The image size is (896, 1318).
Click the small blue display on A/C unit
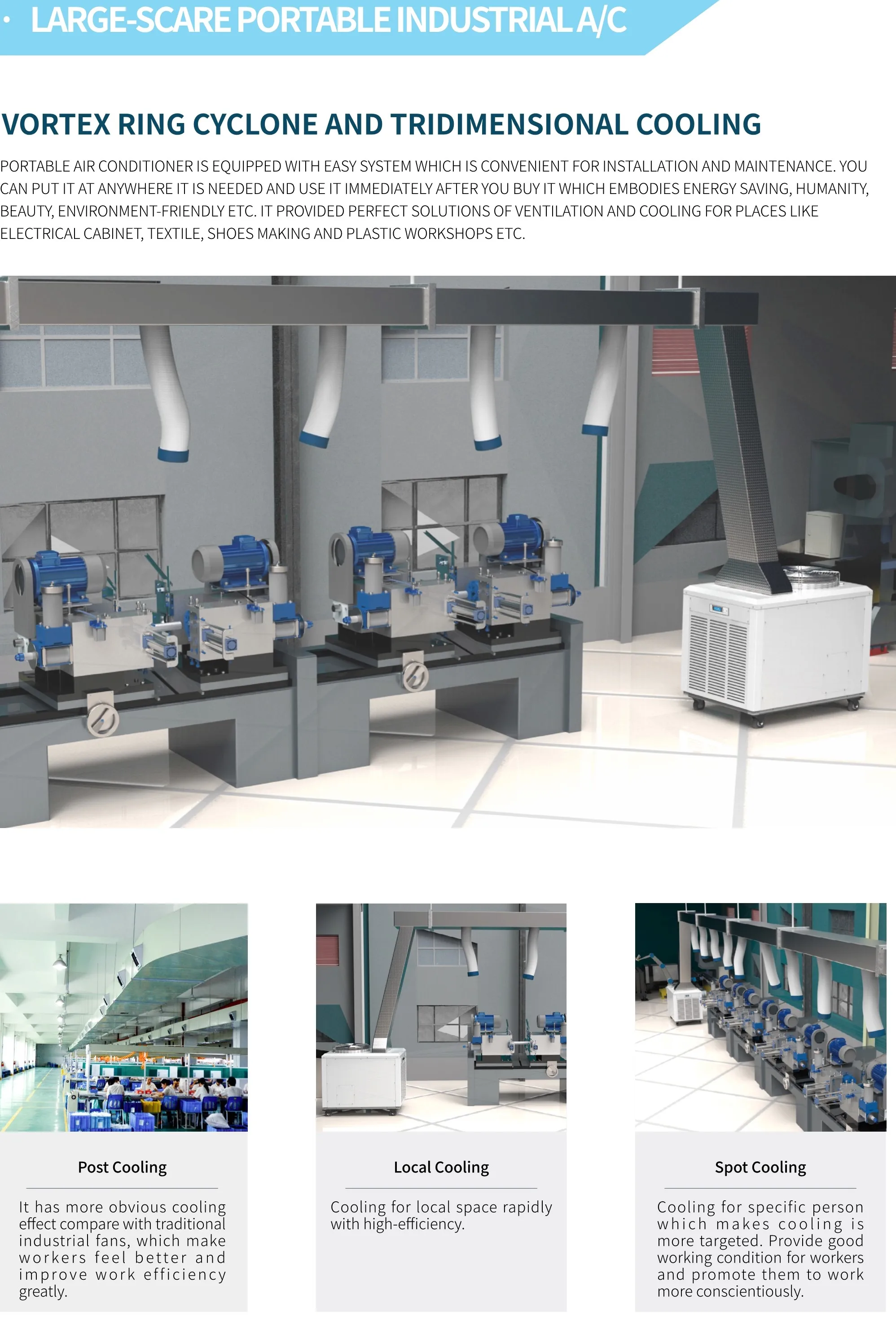coord(717,608)
